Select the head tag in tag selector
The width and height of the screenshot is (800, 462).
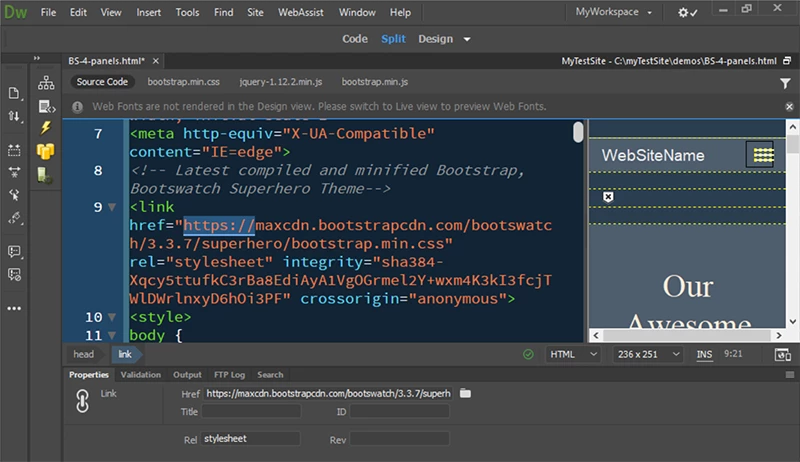[x=84, y=354]
